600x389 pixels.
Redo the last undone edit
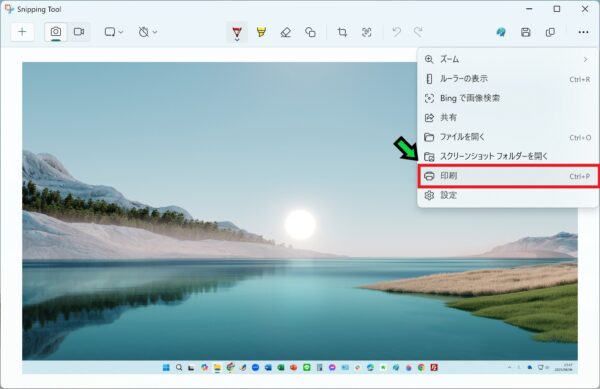tap(418, 33)
